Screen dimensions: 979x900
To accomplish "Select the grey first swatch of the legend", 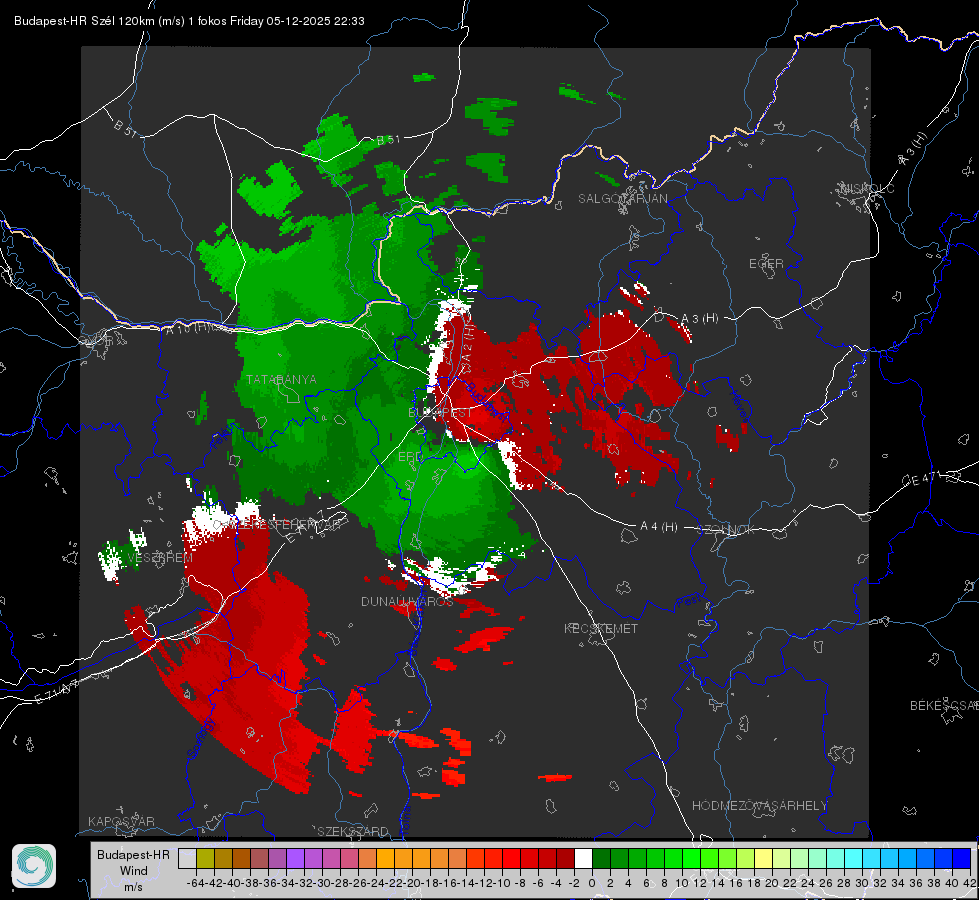I will pos(187,858).
